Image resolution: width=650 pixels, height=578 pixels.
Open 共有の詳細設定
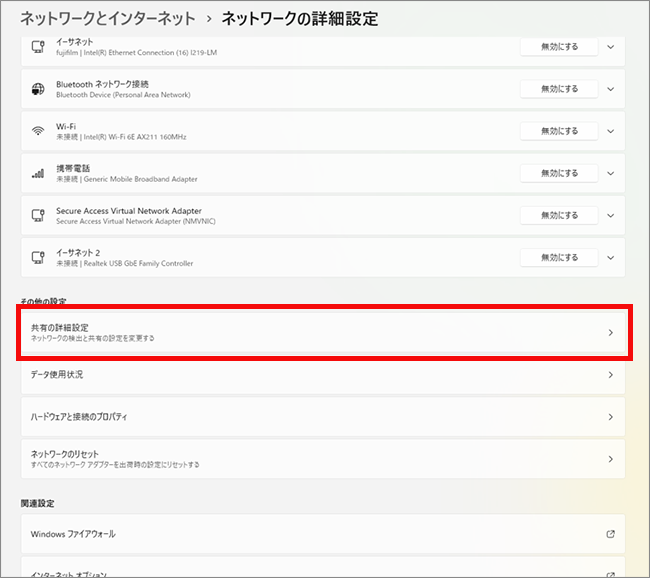323,333
